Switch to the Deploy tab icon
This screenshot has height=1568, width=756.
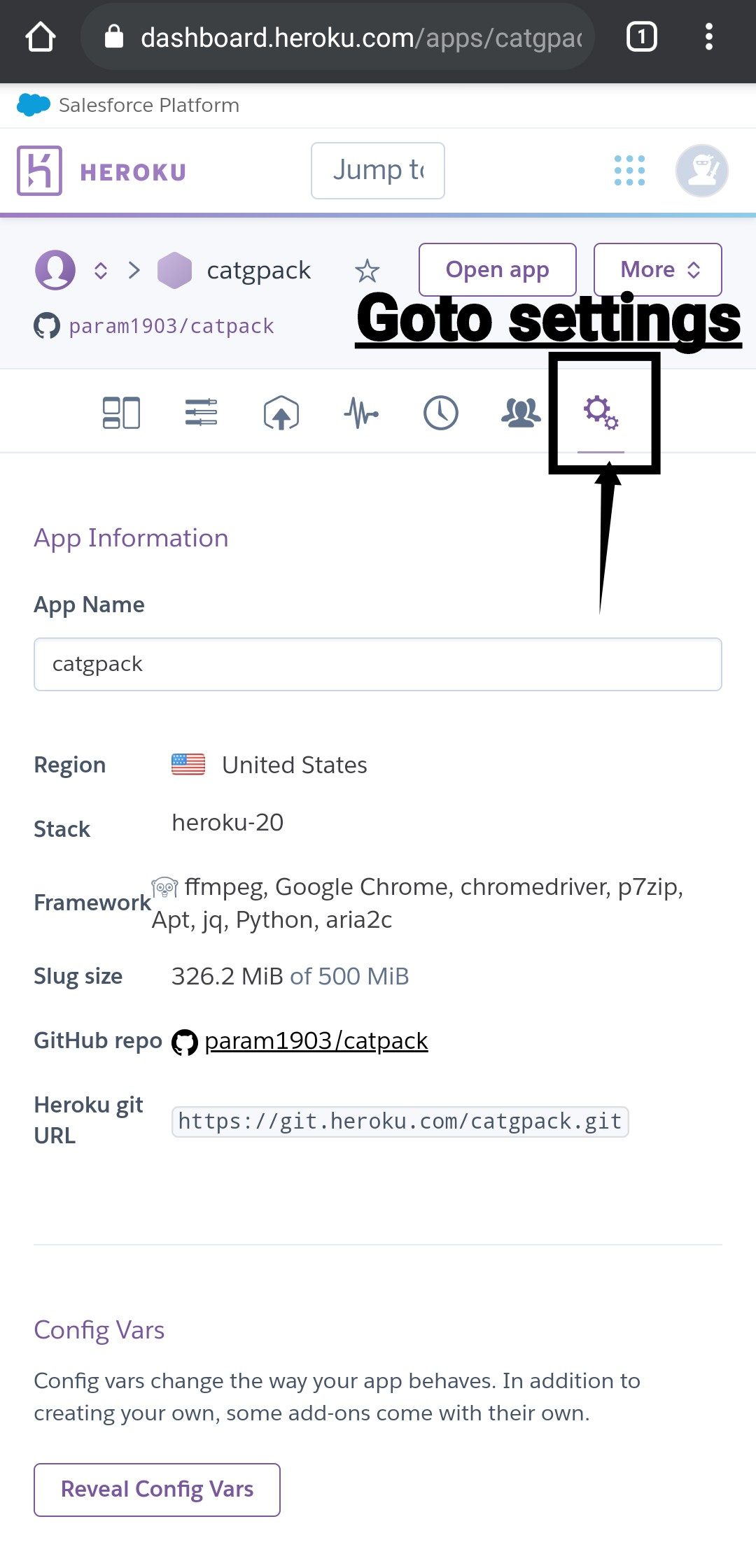pyautogui.click(x=281, y=413)
